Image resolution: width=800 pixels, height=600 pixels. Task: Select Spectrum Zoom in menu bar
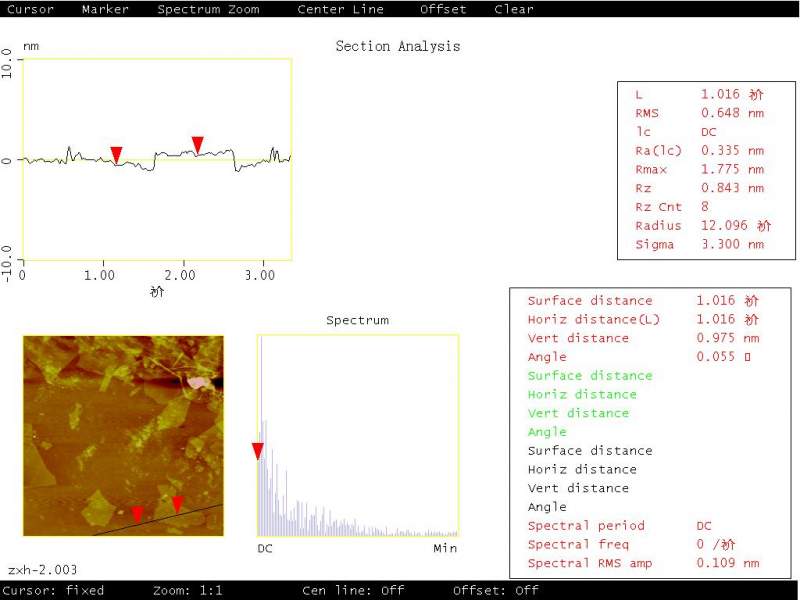click(x=208, y=9)
